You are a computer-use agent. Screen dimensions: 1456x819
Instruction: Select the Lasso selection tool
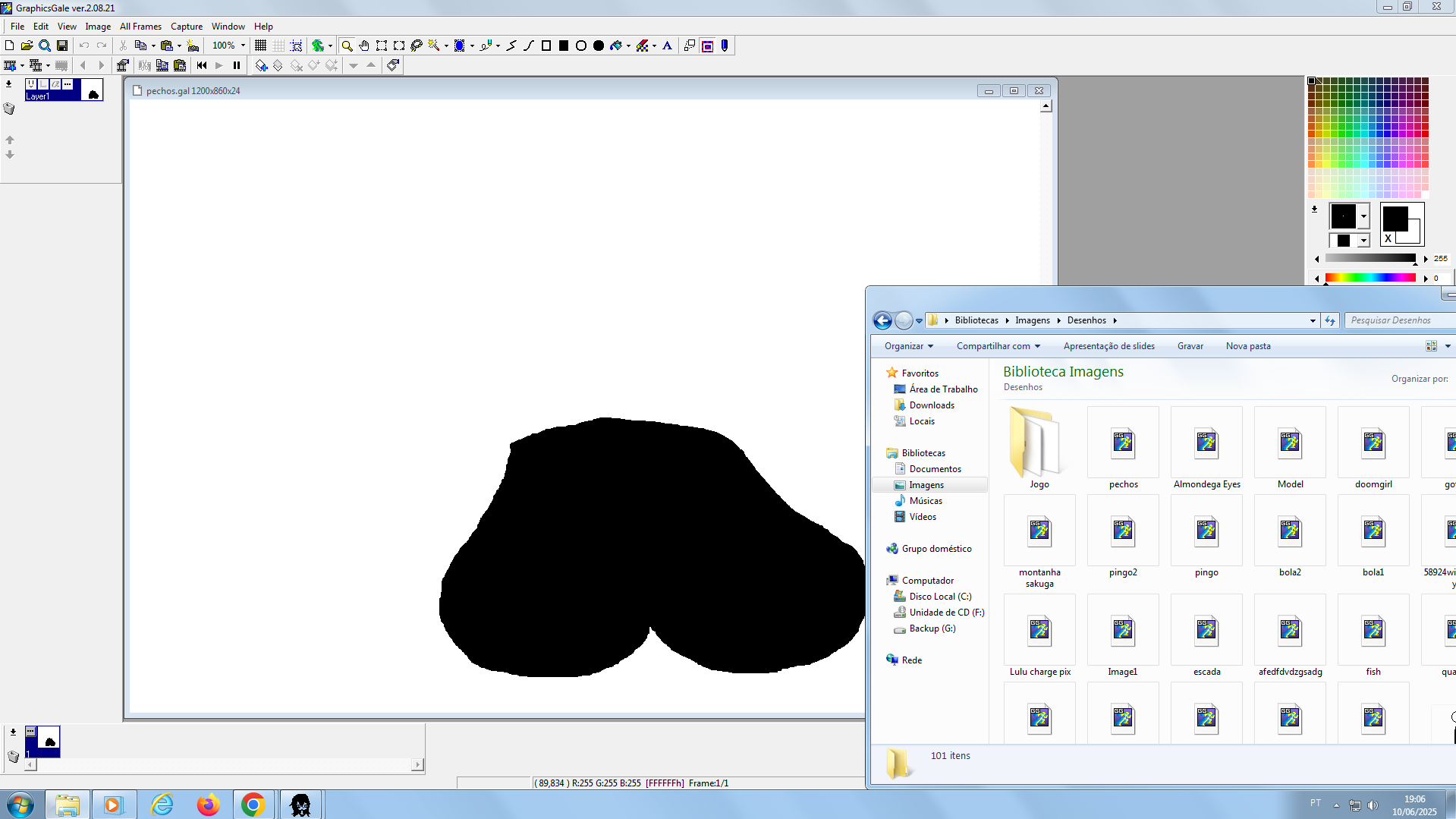(x=417, y=46)
